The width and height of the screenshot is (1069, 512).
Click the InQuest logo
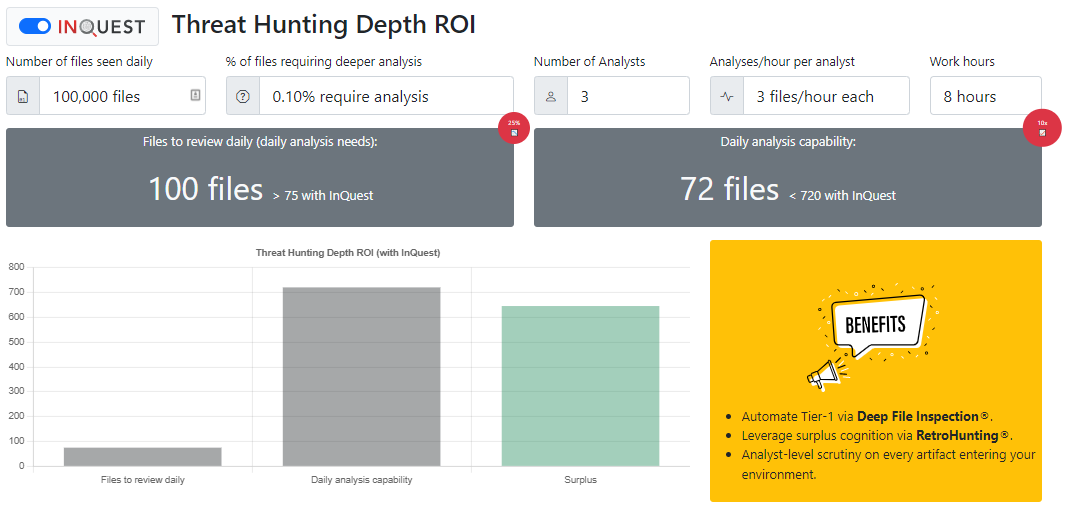click(x=102, y=27)
